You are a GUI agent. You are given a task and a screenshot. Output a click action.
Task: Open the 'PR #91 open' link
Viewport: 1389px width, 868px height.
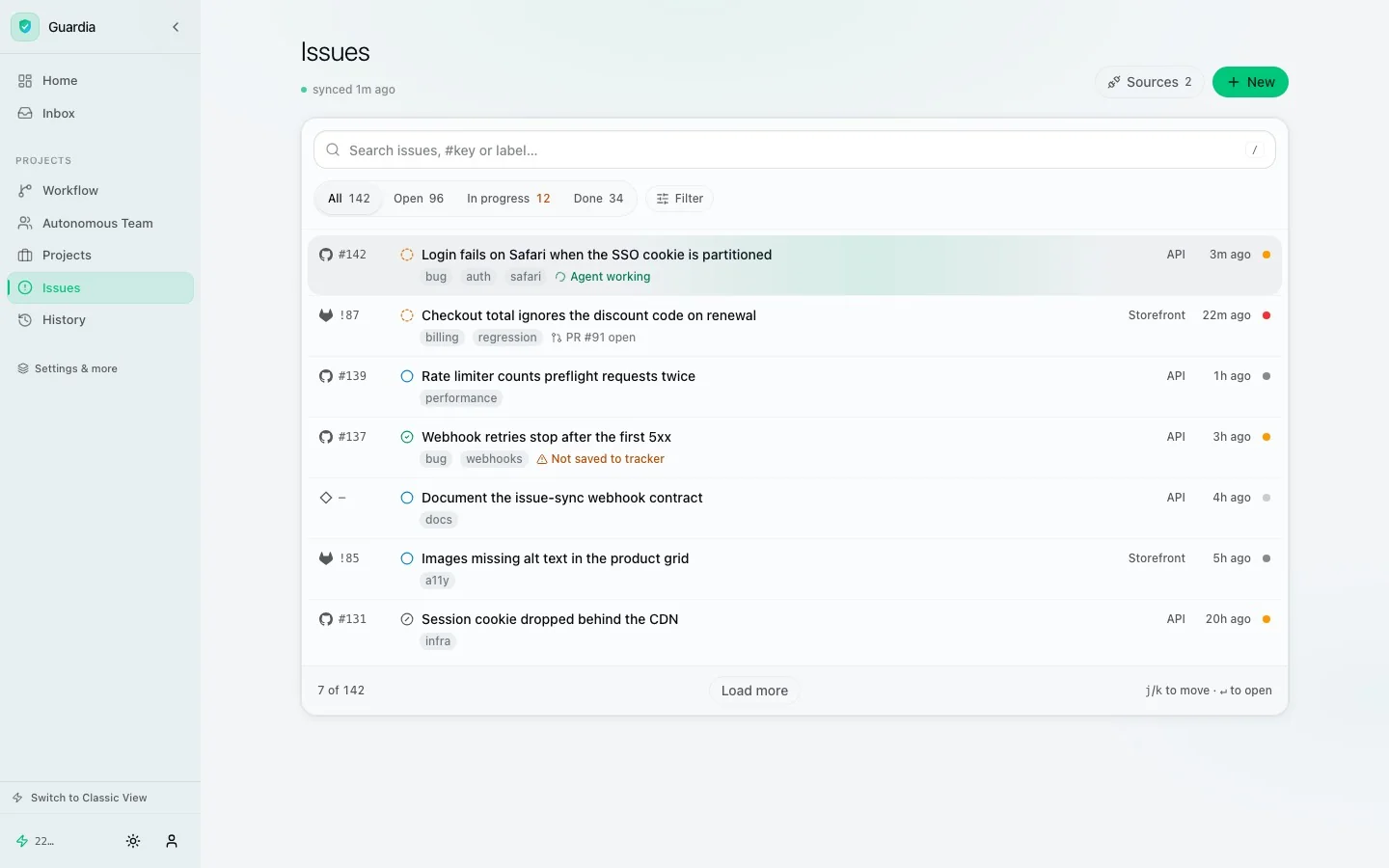pos(593,338)
